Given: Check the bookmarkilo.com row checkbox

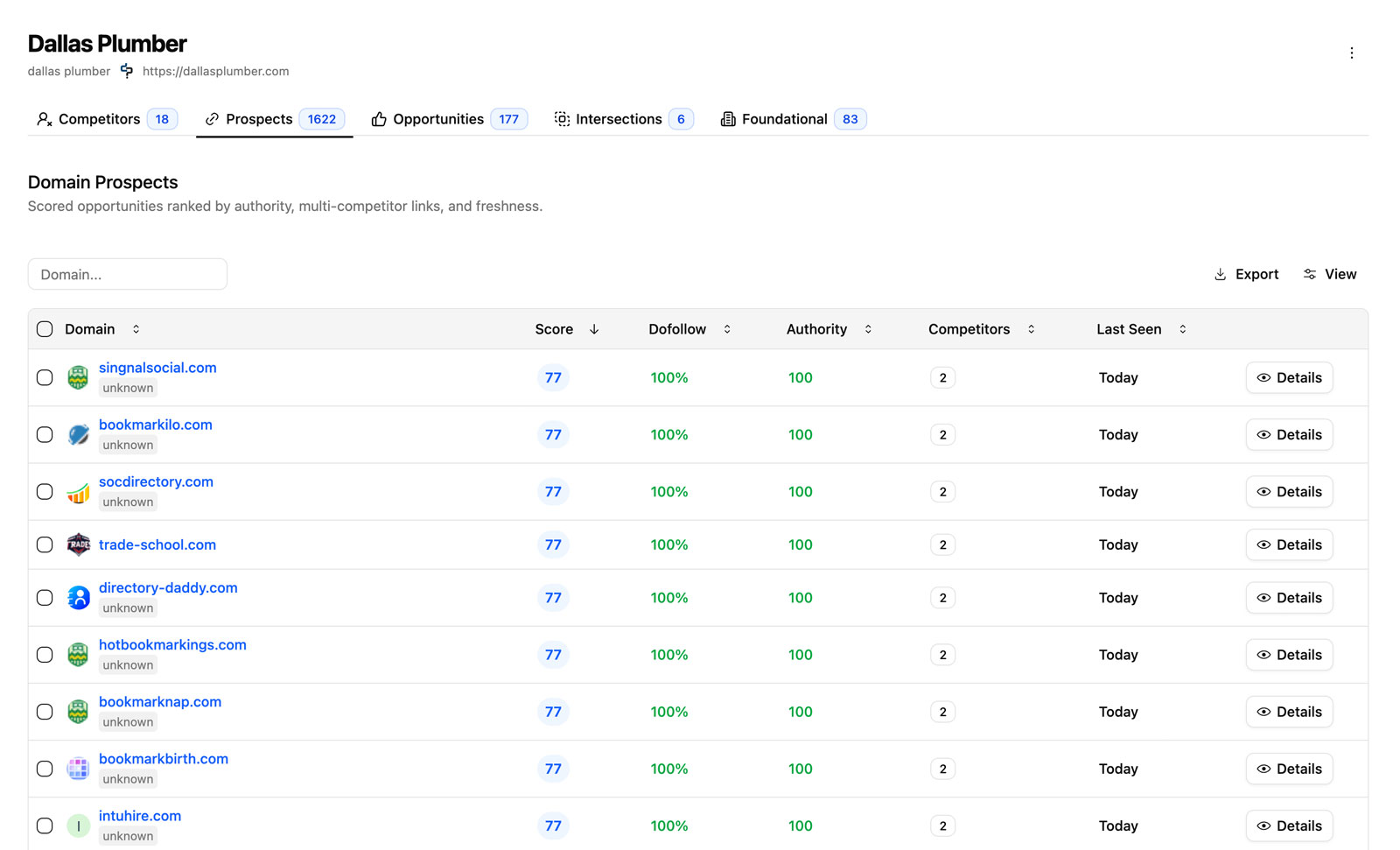Looking at the screenshot, I should 45,434.
